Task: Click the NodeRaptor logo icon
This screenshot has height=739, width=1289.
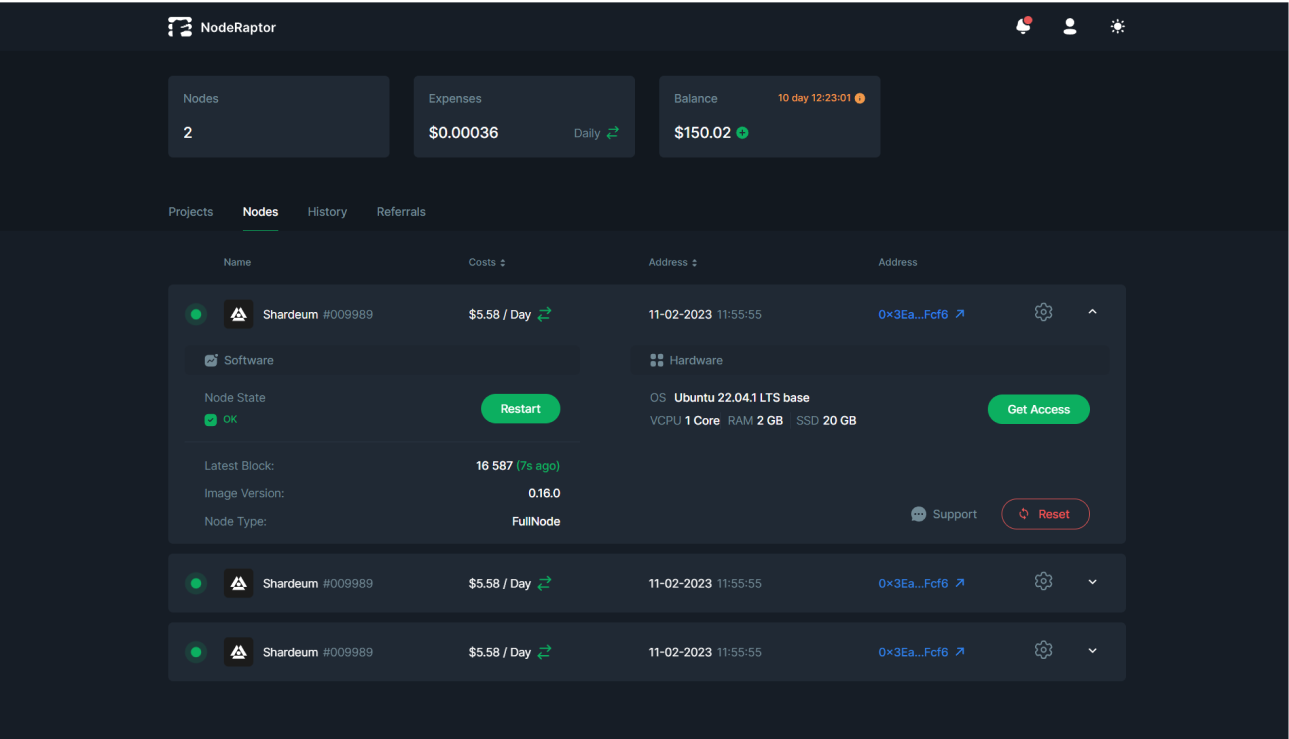Action: click(180, 27)
